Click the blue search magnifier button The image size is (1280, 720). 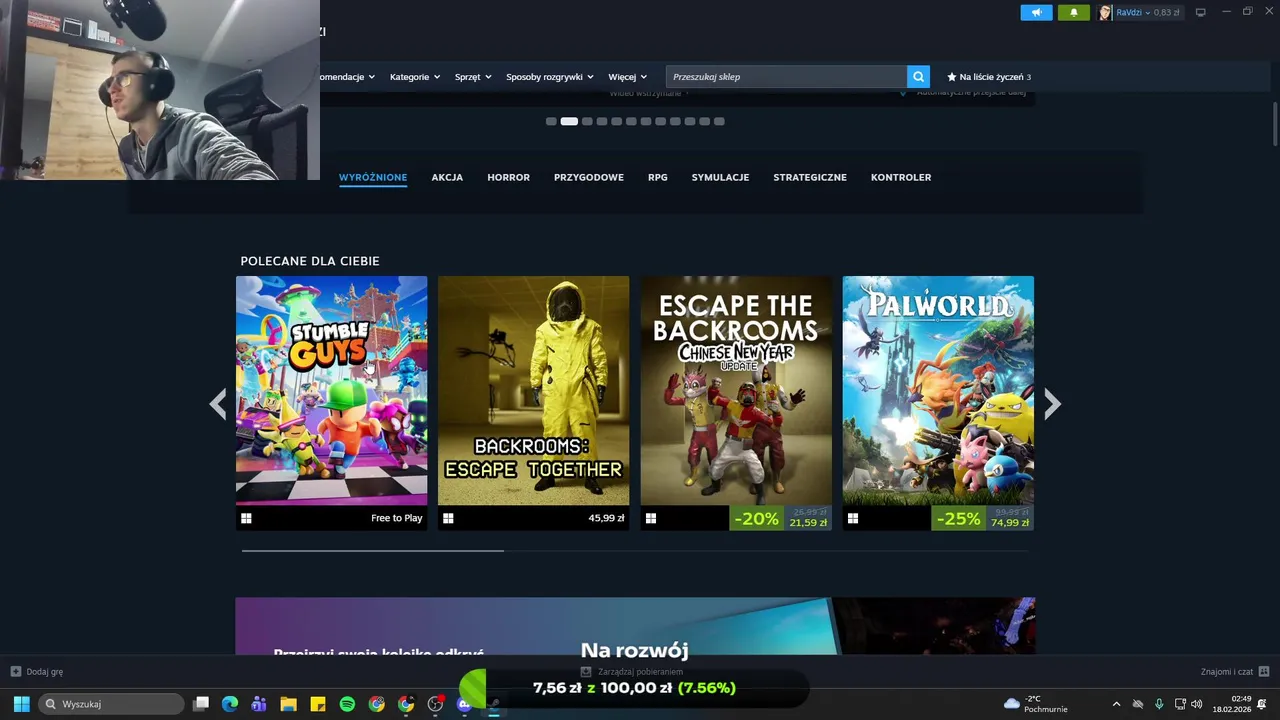coord(918,76)
